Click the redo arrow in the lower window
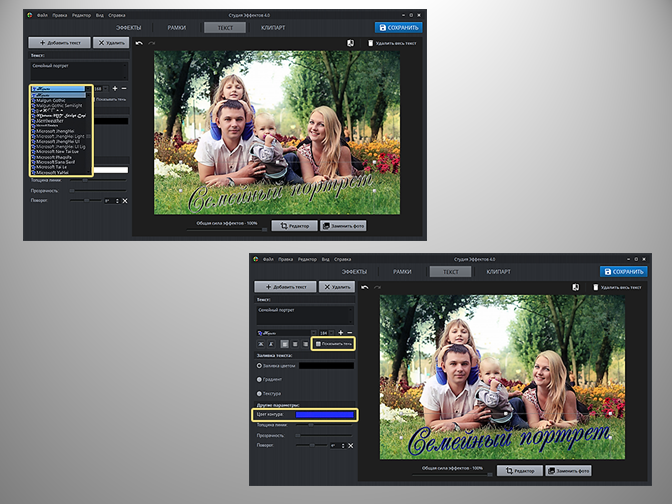Screen dimensions: 672x504 point(378,287)
